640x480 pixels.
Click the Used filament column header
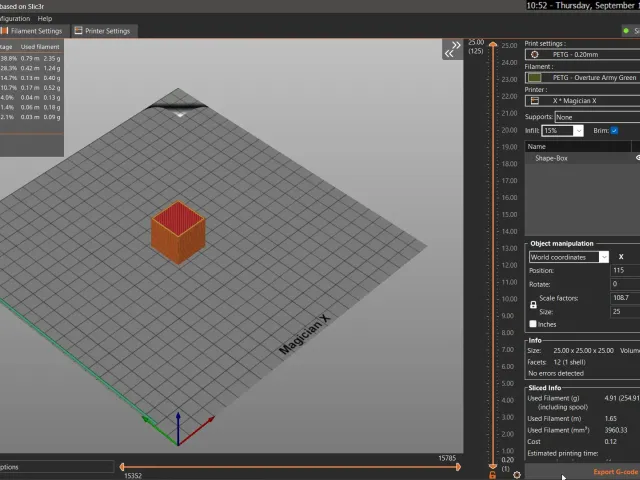(40, 47)
